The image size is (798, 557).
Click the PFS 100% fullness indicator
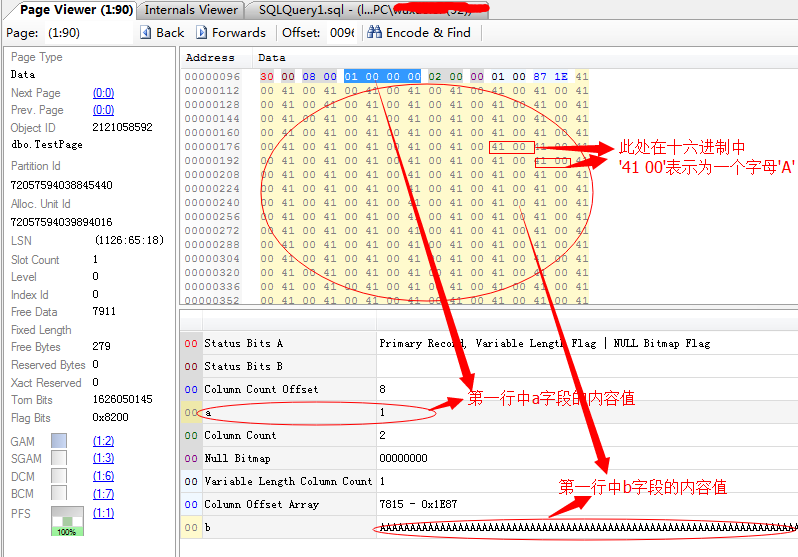click(x=67, y=521)
